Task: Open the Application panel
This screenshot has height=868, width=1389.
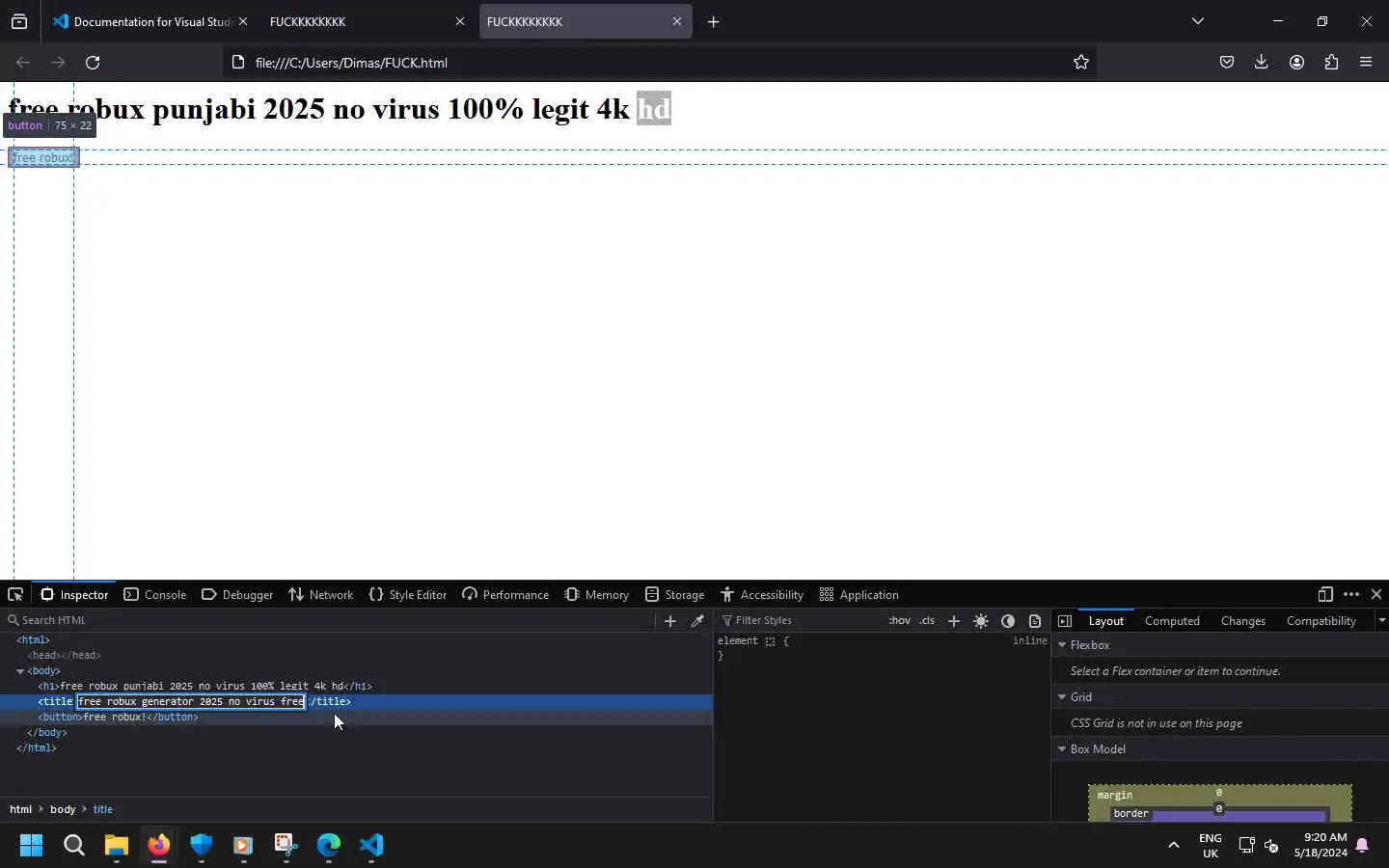Action: coord(859,594)
